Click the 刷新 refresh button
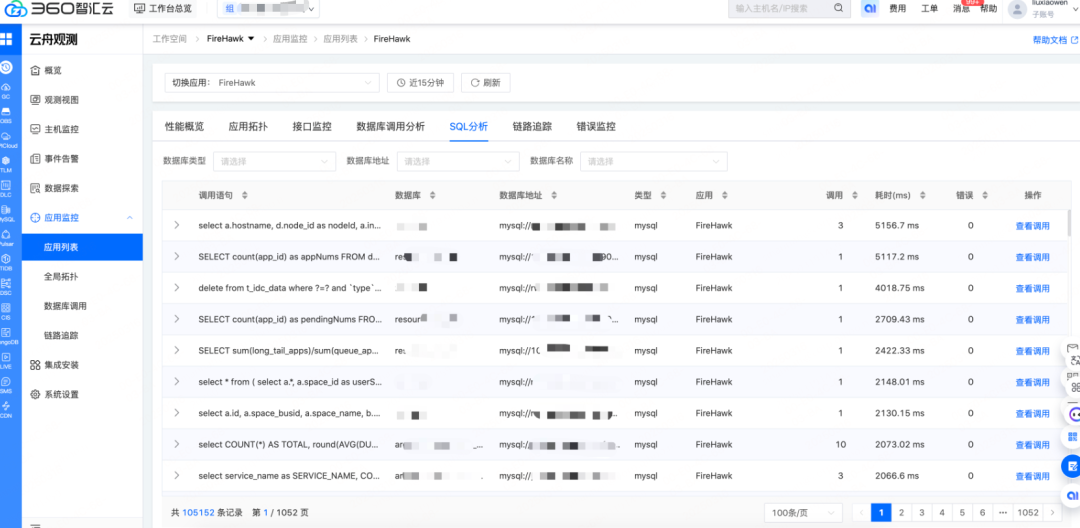The height and width of the screenshot is (528, 1080). [x=486, y=83]
